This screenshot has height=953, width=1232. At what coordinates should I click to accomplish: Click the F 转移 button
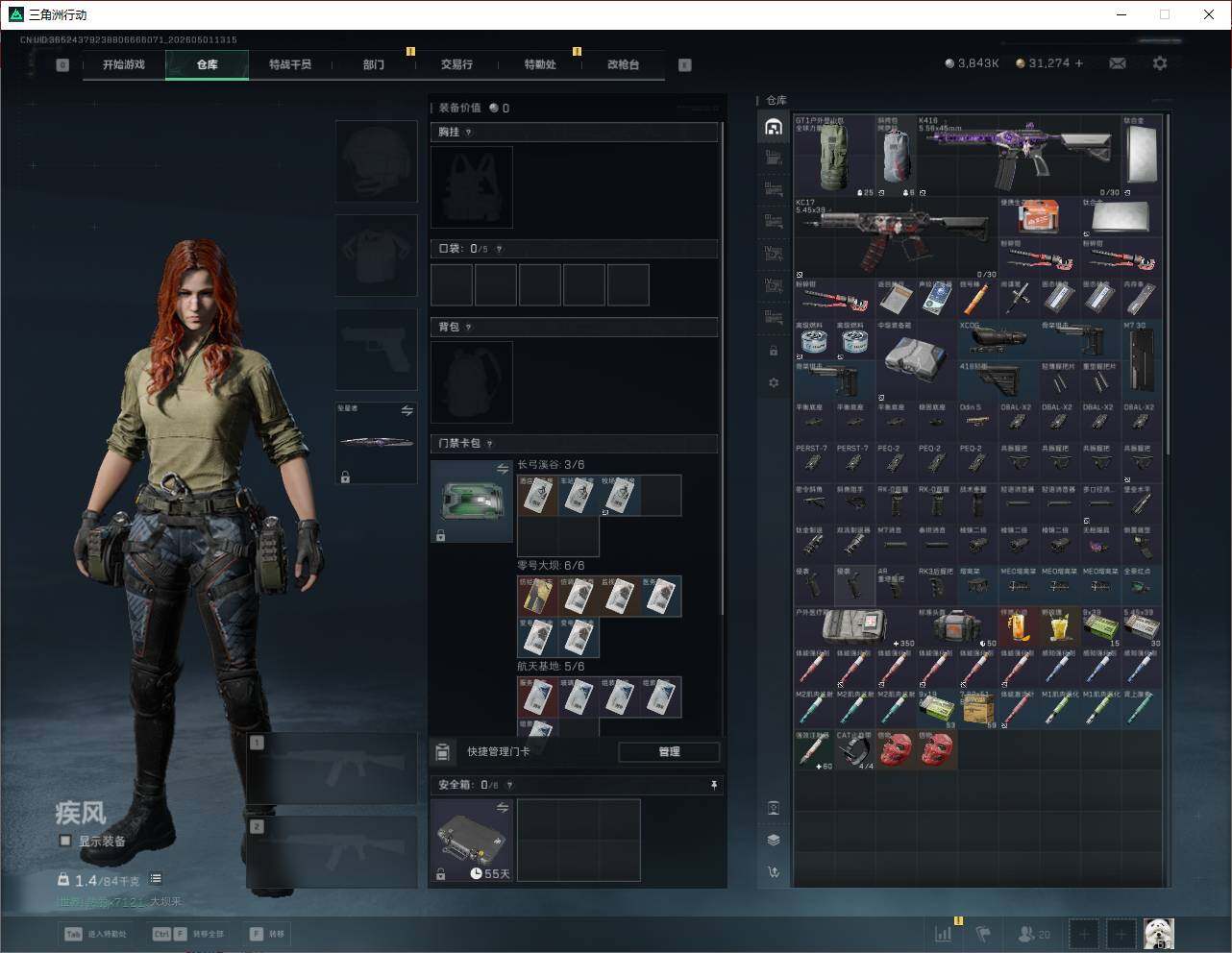click(x=266, y=934)
